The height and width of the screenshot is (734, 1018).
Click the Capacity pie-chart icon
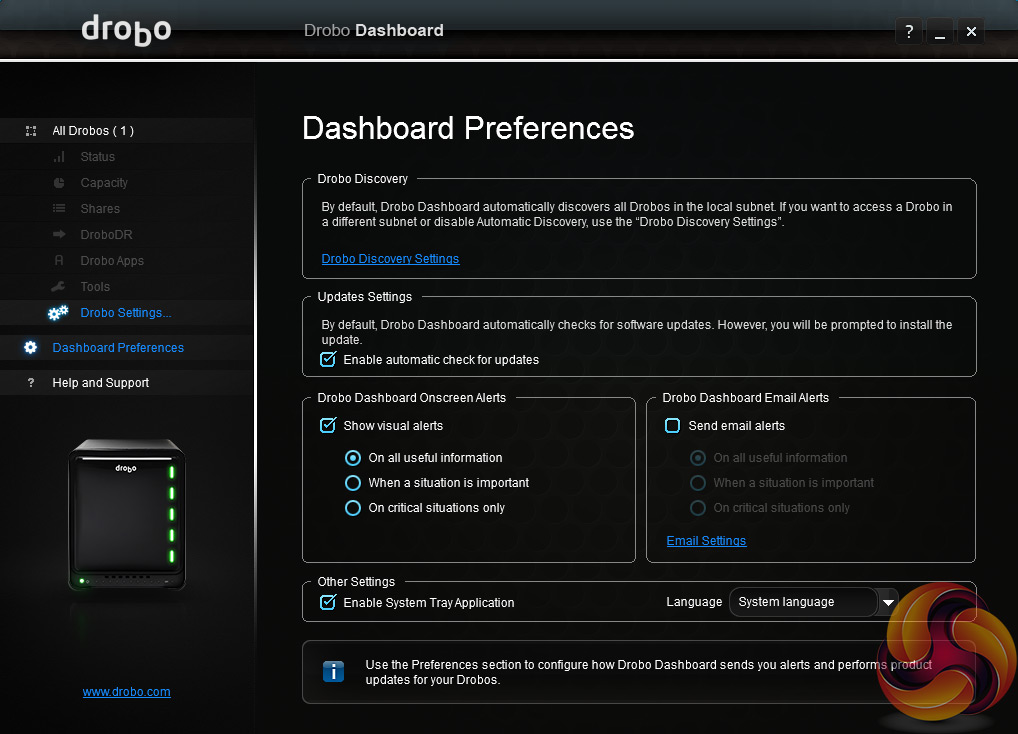click(59, 183)
